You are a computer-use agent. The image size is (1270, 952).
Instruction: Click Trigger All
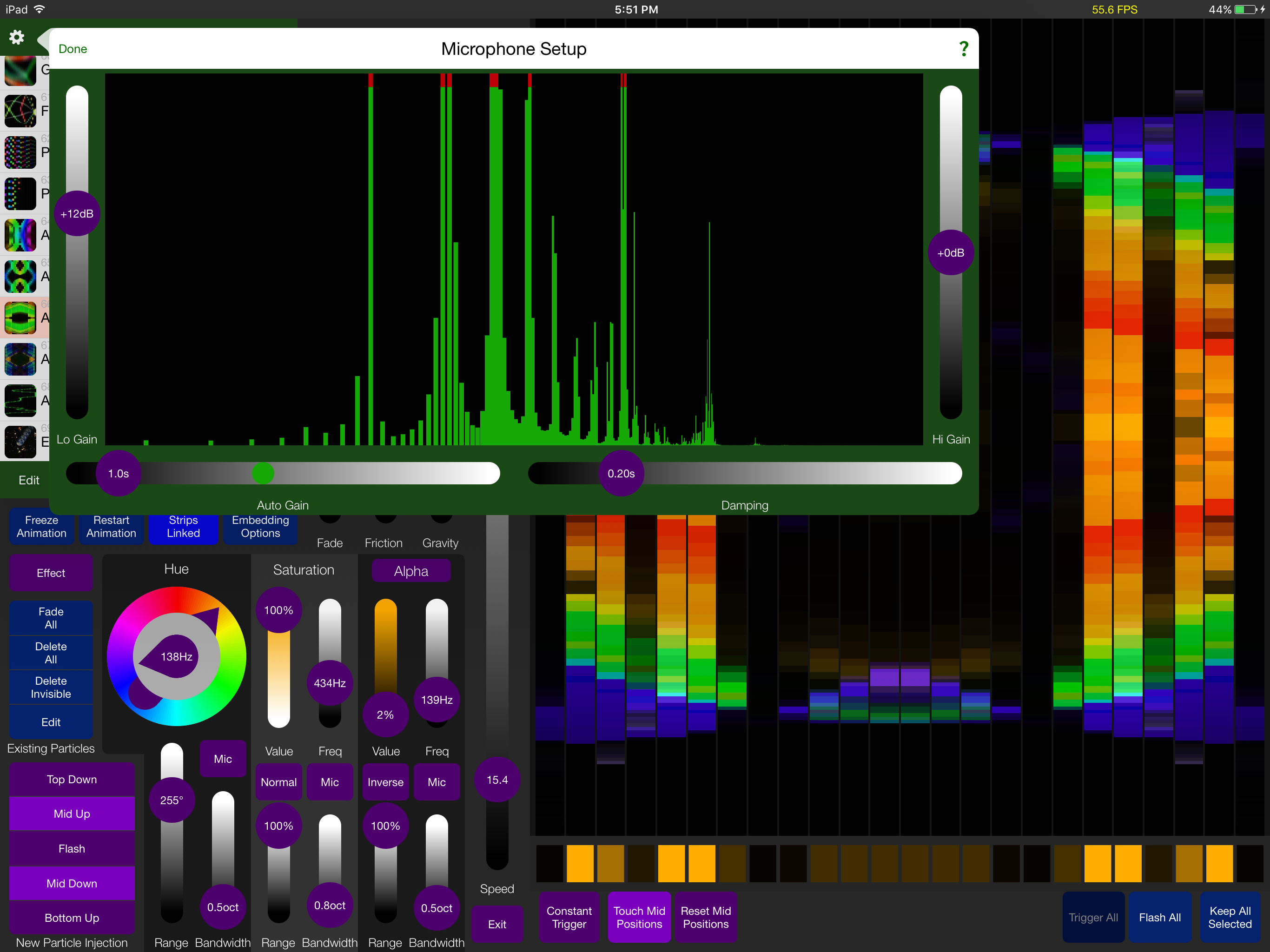pyautogui.click(x=1093, y=917)
